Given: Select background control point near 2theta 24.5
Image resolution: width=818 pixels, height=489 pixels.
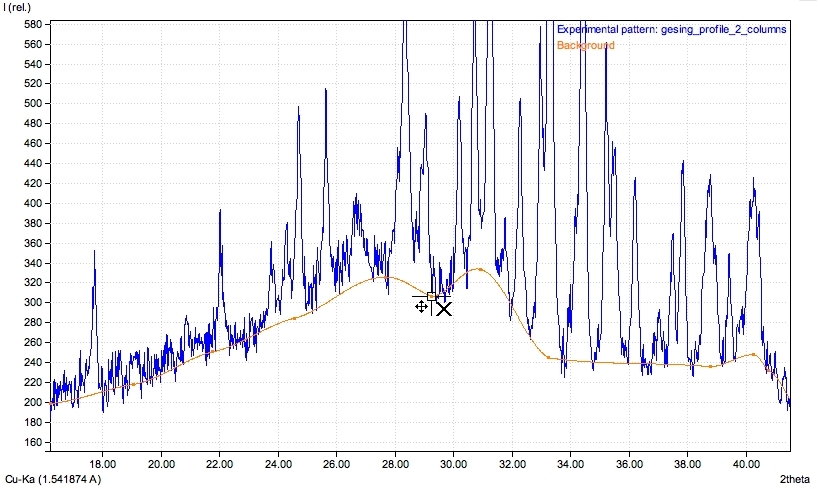Looking at the screenshot, I should 294,318.
